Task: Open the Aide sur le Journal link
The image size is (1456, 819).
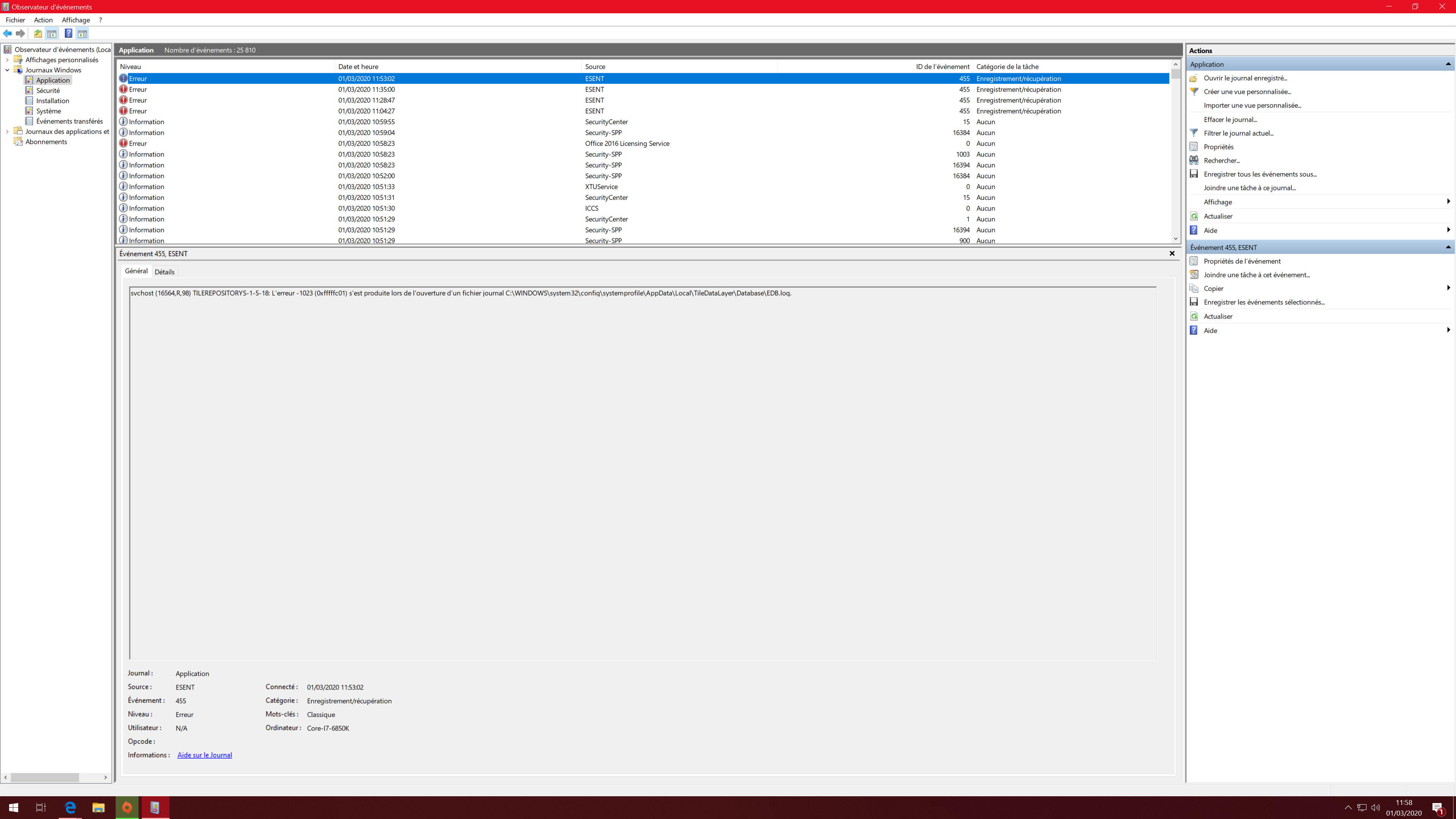Action: pos(205,755)
